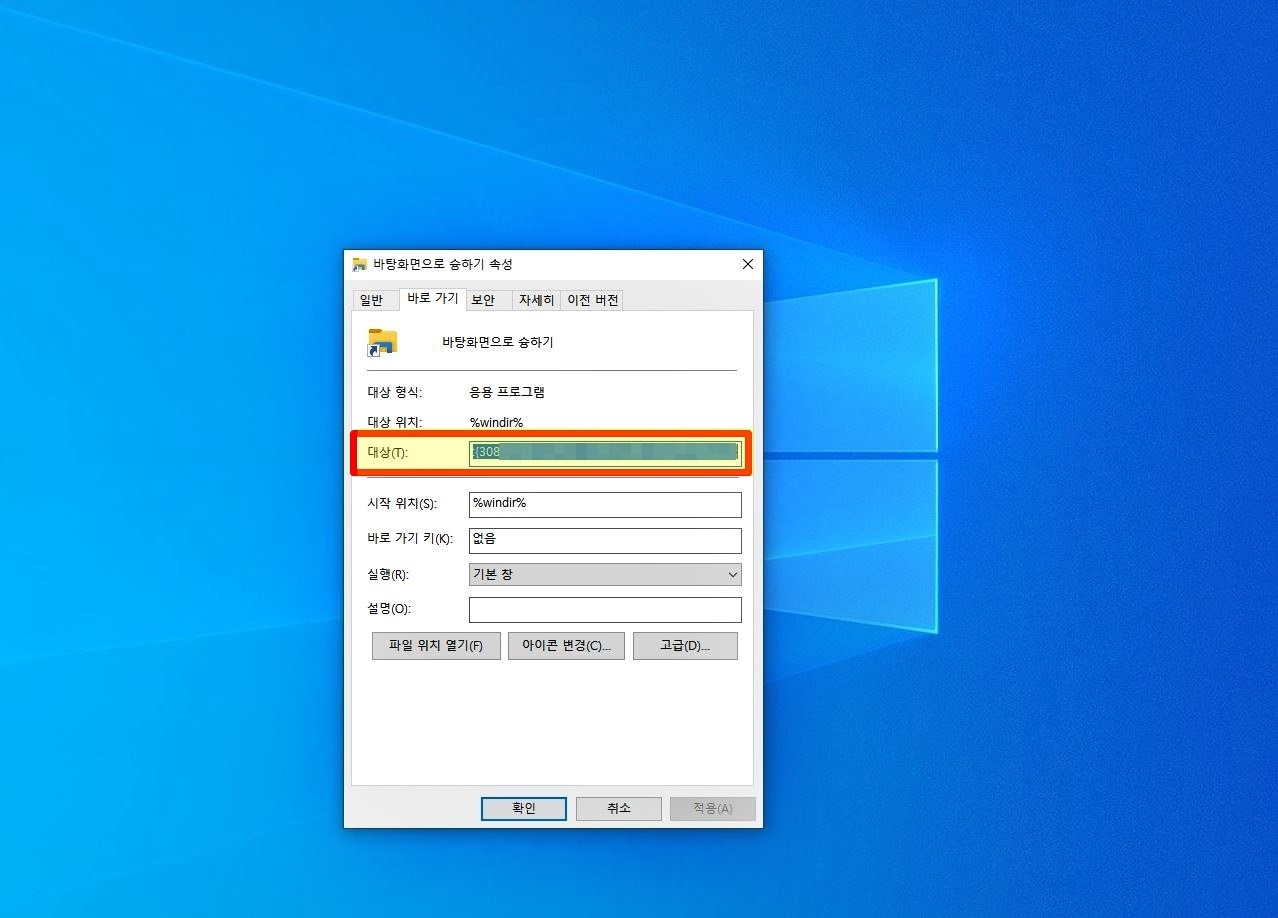Click the 응용 프로그램 text

point(507,392)
